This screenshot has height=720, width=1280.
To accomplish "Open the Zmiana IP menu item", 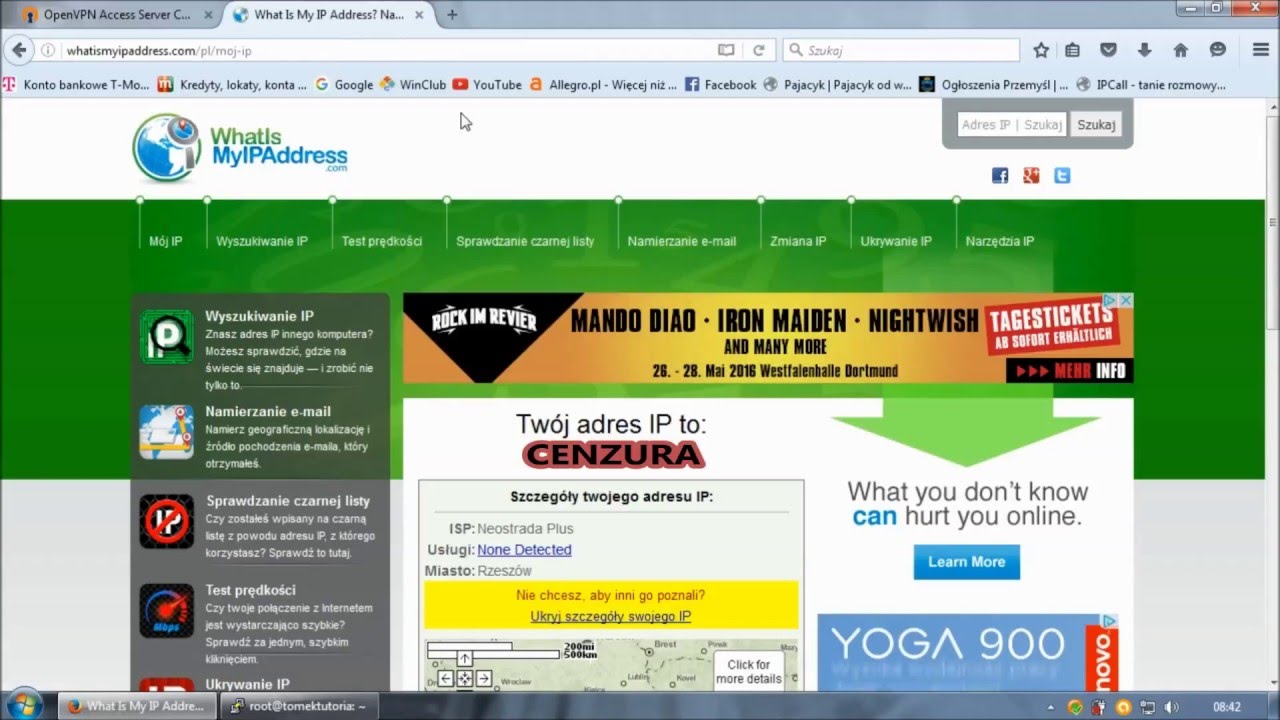I will 798,241.
